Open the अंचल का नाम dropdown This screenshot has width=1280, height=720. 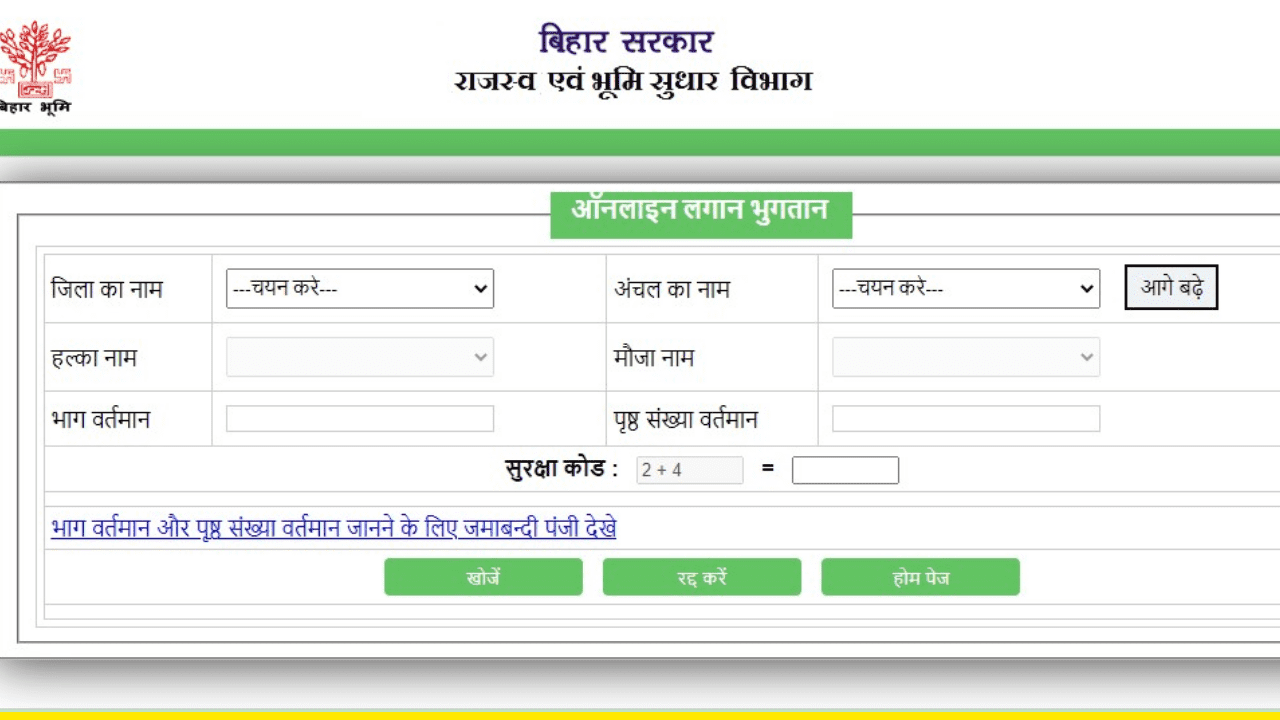(x=963, y=289)
